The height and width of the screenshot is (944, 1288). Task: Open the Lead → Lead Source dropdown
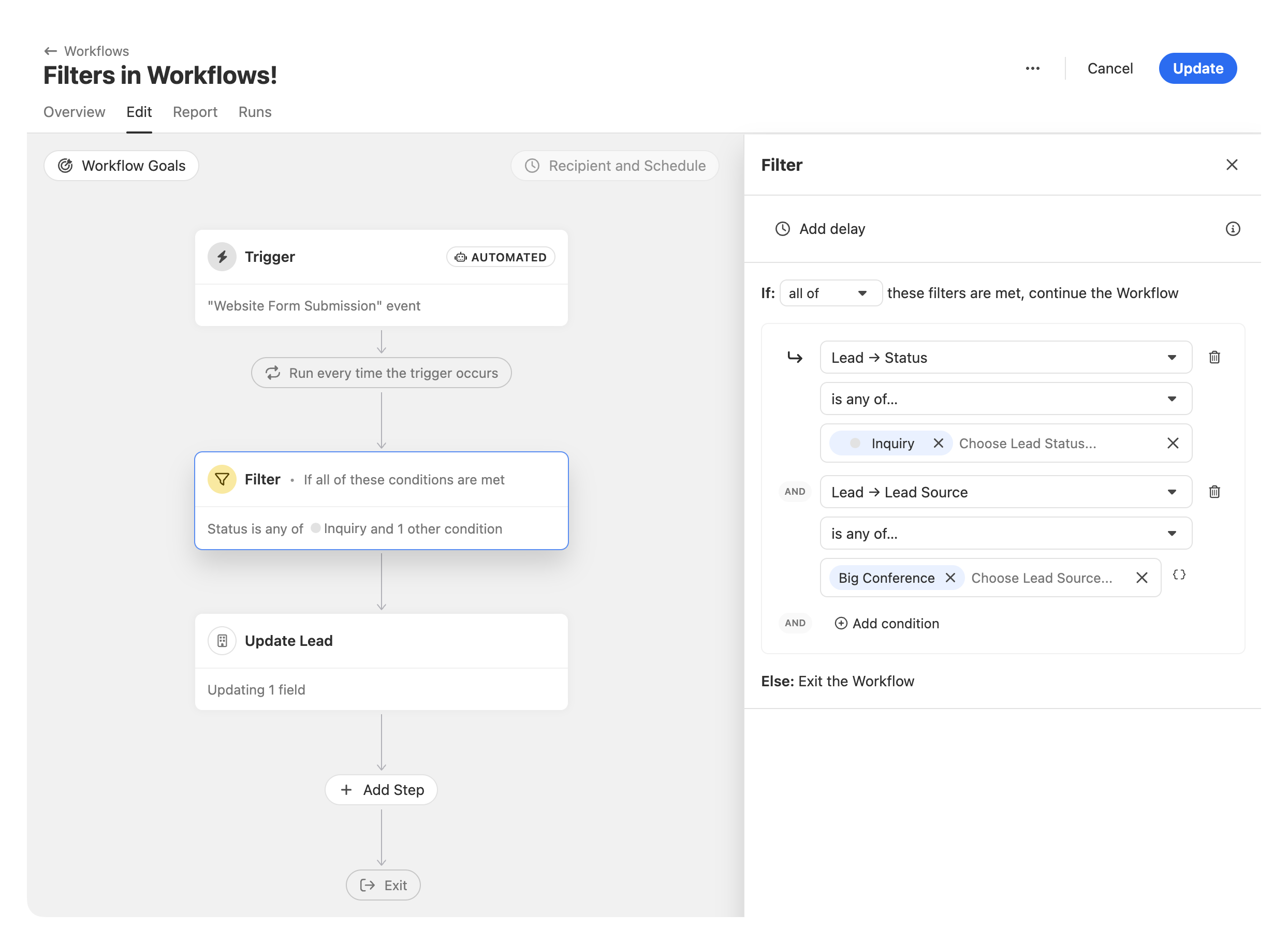1005,492
